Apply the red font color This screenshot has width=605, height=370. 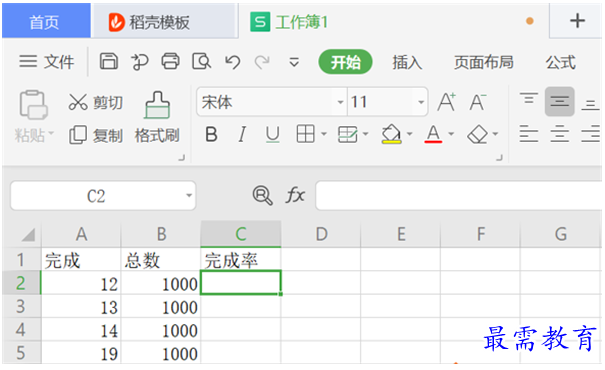(433, 134)
